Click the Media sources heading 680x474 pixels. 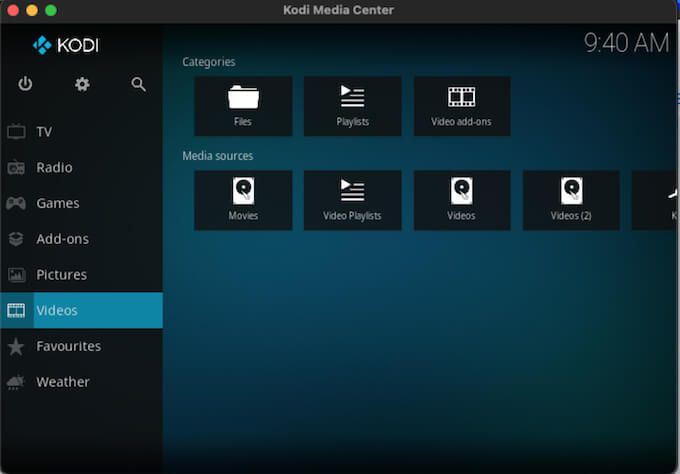pos(218,156)
